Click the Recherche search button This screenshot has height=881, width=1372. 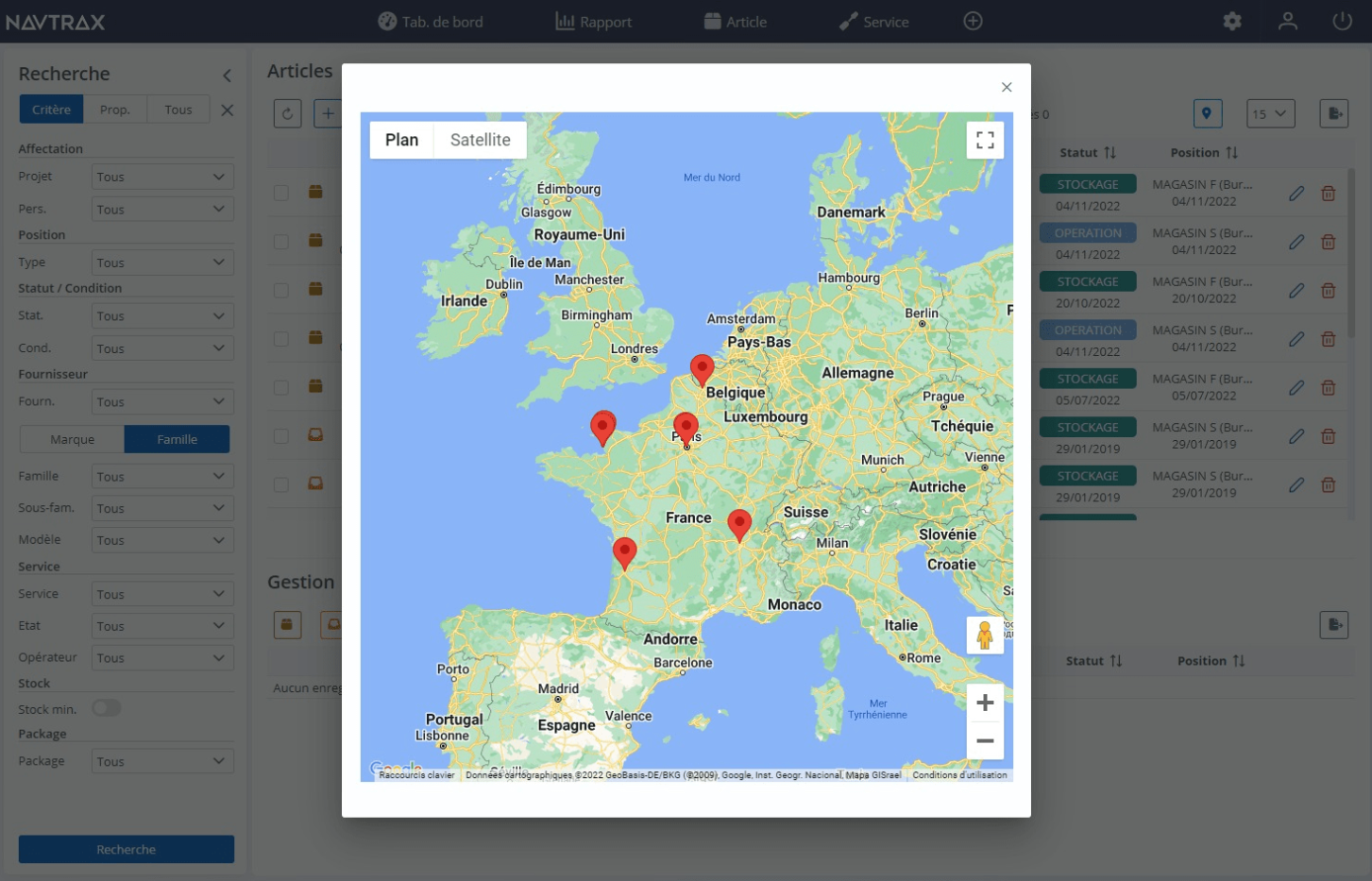click(126, 849)
